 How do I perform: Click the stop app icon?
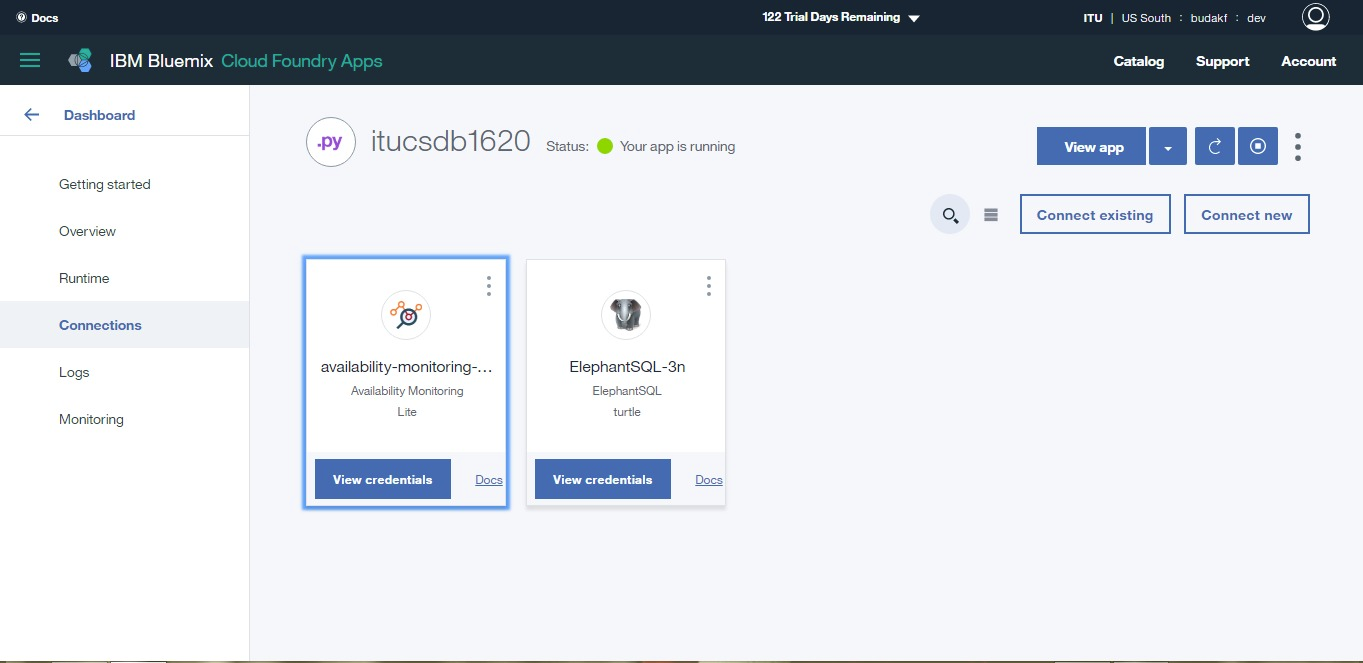(x=1258, y=146)
